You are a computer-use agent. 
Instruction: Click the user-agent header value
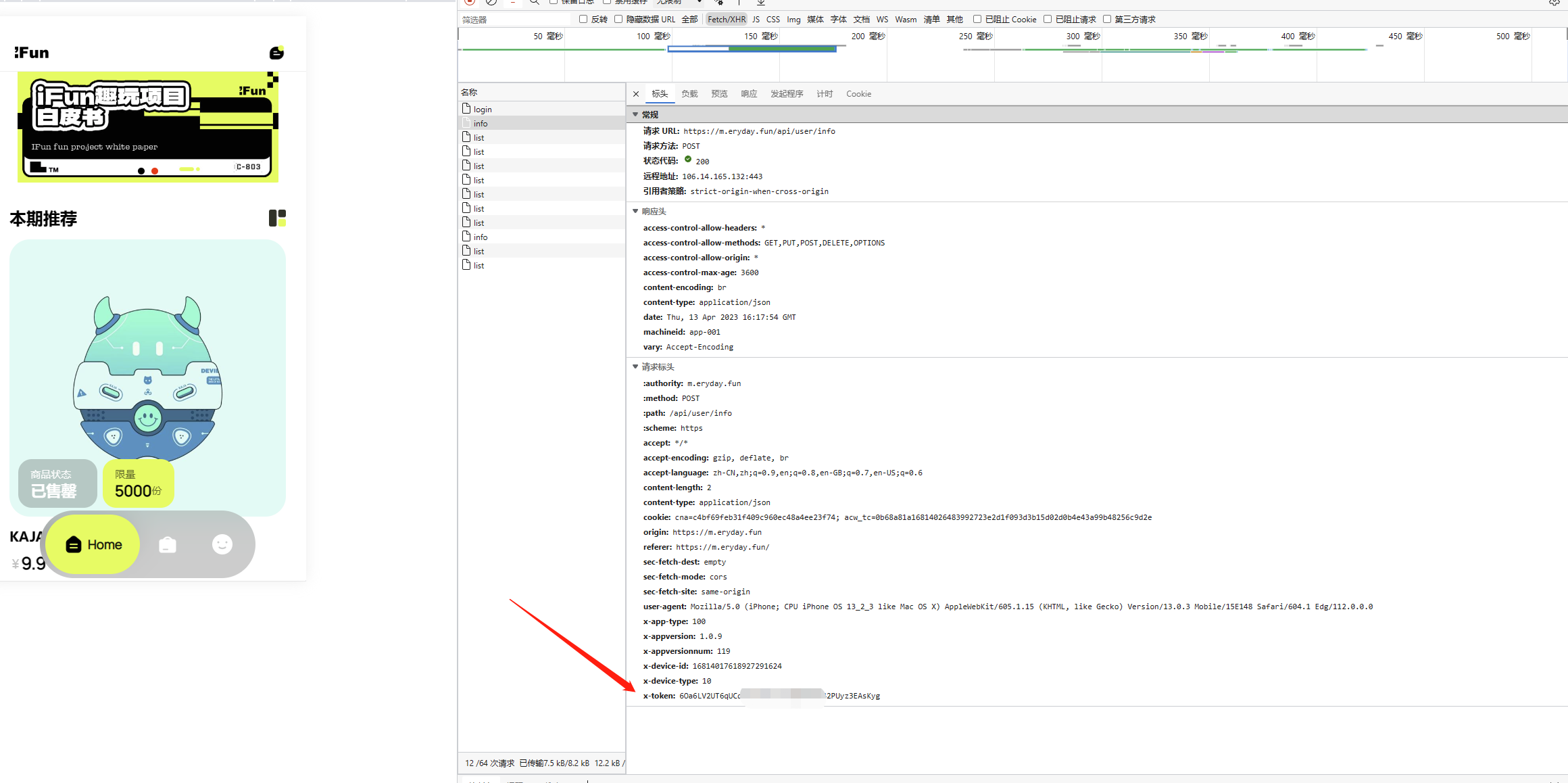tap(1031, 607)
